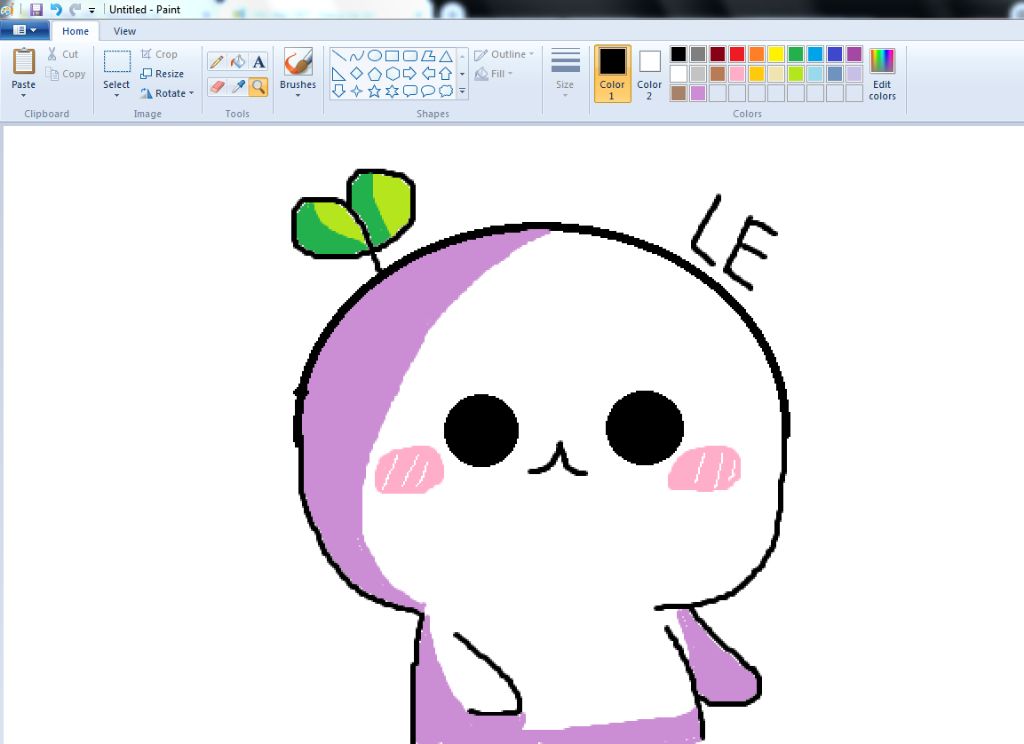1024x744 pixels.
Task: Pick the pink (rose) palette swatch
Action: 737,73
